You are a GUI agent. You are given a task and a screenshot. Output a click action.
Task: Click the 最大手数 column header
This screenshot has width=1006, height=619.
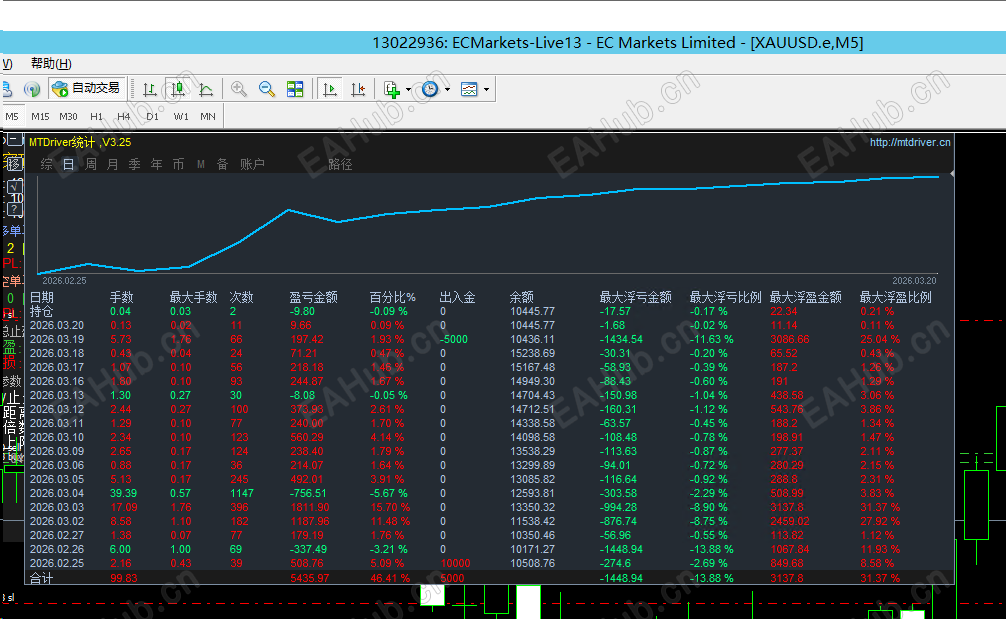tap(193, 297)
